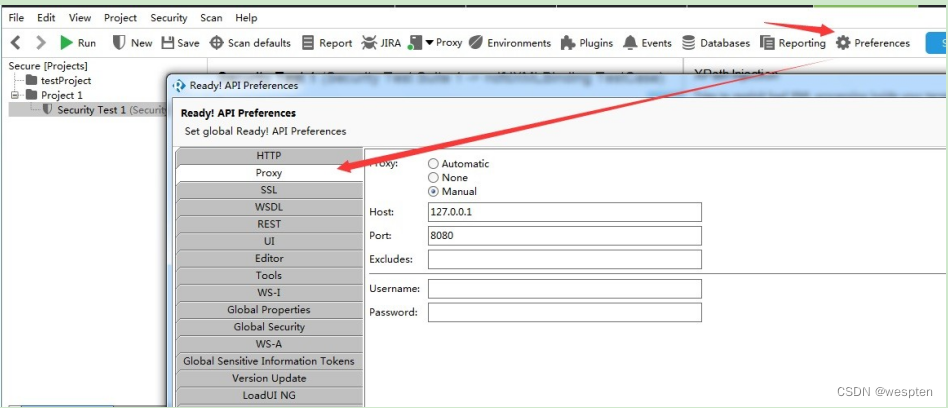
Task: Select the Automatic proxy radio button
Action: coord(433,163)
